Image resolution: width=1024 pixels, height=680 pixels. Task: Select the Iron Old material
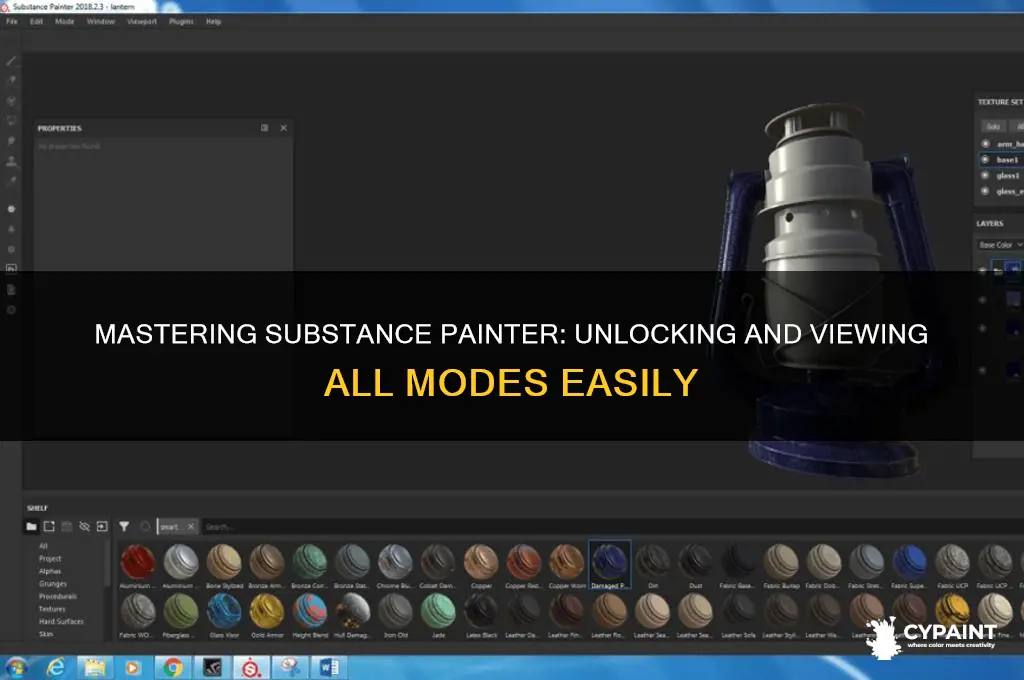click(396, 615)
